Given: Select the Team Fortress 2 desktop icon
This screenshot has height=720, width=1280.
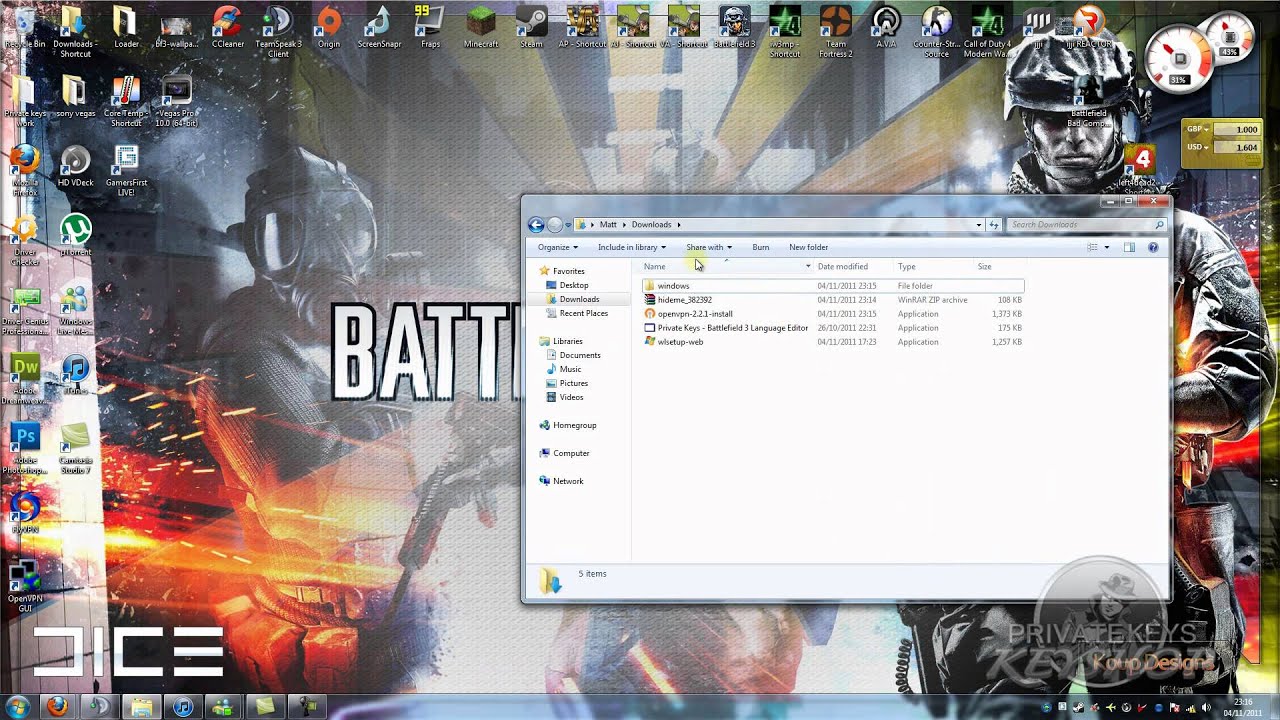Looking at the screenshot, I should click(x=836, y=30).
